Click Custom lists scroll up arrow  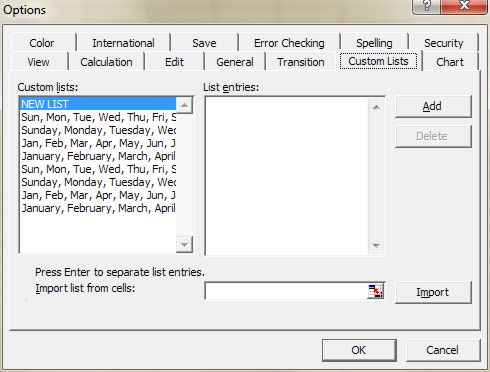point(184,105)
